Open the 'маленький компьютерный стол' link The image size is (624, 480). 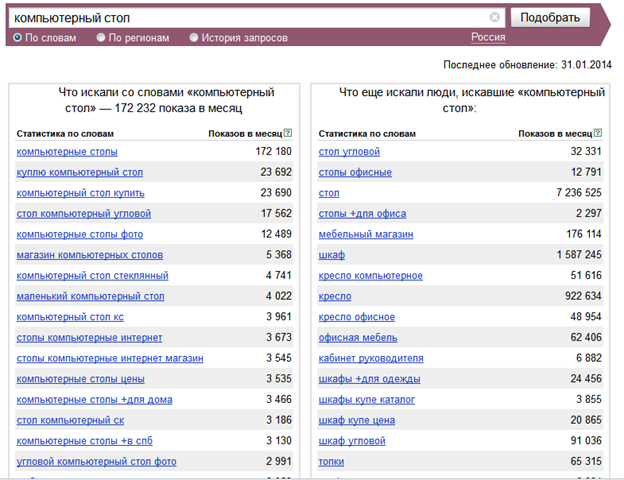tap(90, 297)
